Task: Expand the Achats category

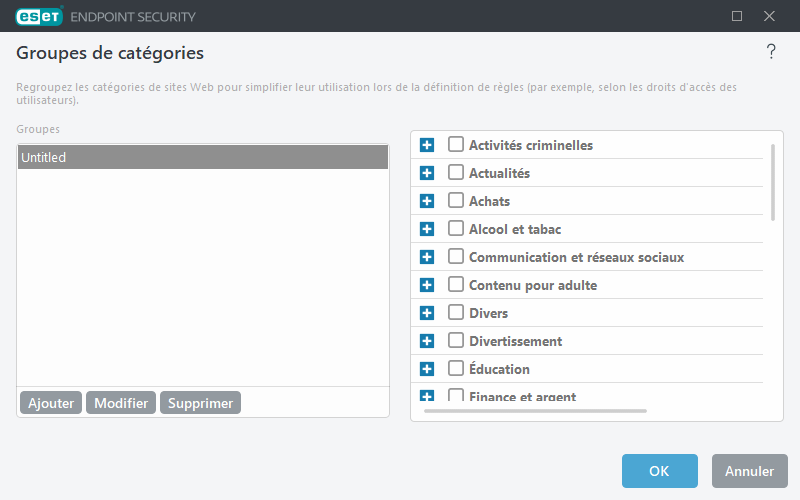Action: (427, 201)
